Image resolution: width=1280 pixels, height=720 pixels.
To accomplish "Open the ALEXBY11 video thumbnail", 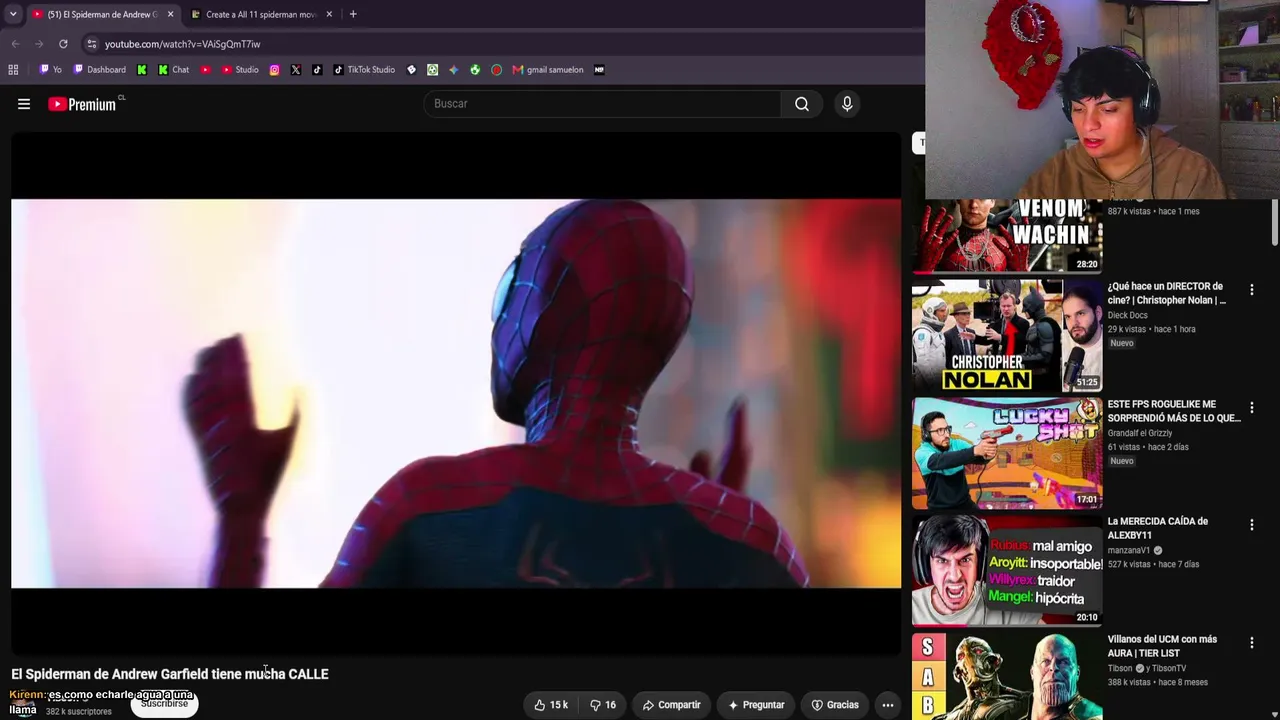I will point(1007,570).
